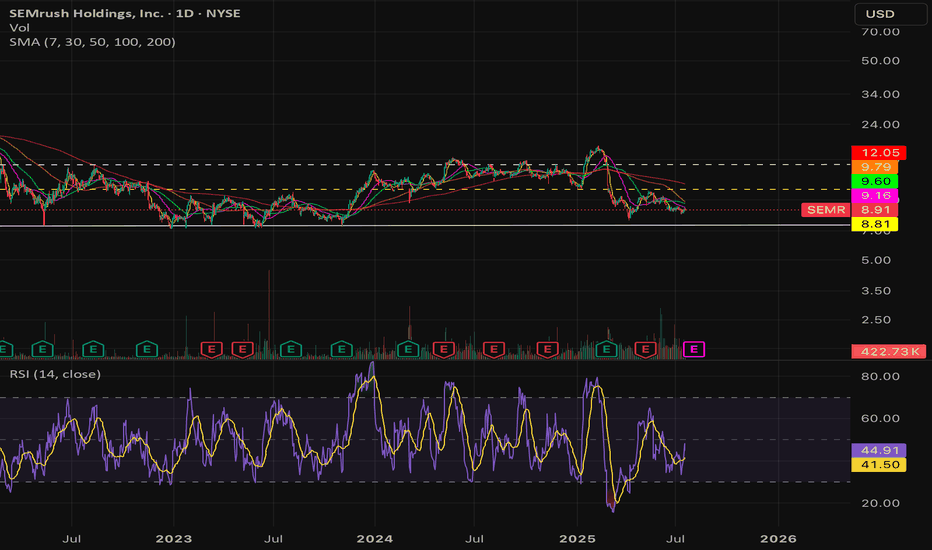Click the purple 44.91 RSI value label
Image resolution: width=932 pixels, height=550 pixels.
tap(879, 450)
